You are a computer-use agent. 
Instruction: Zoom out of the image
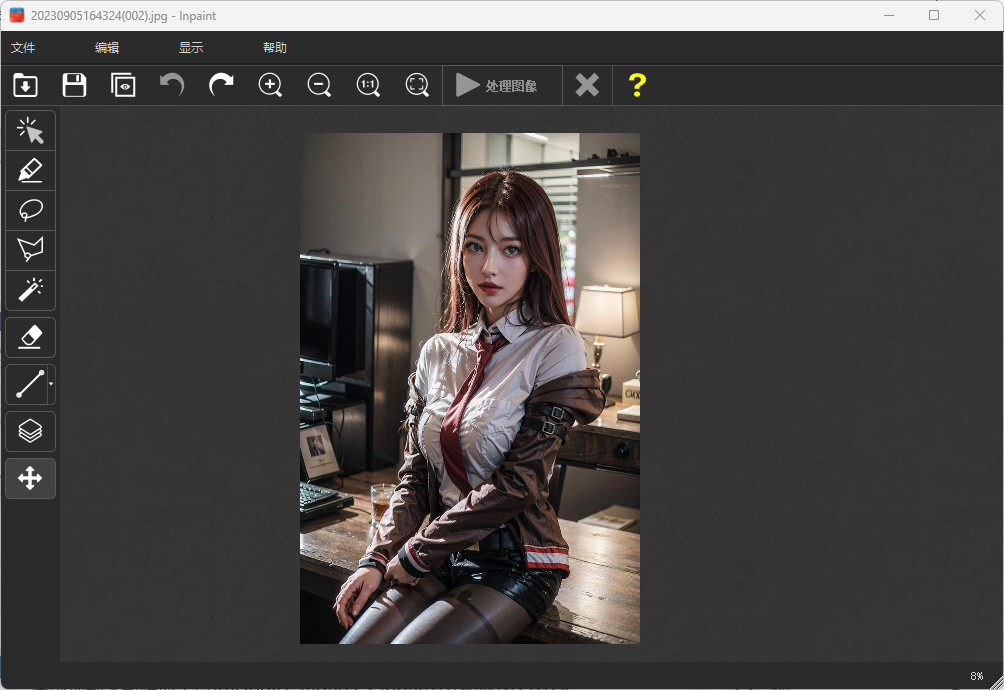(x=319, y=85)
